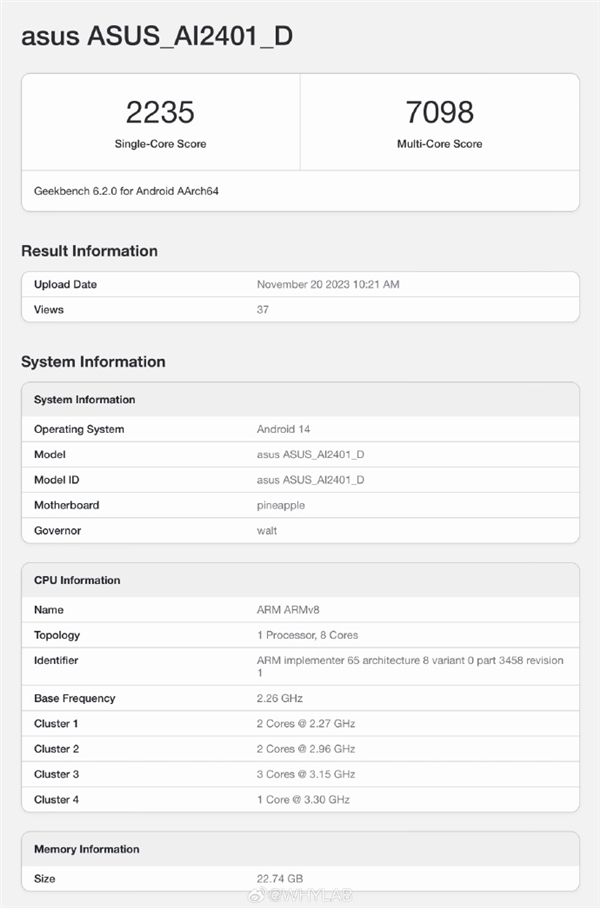The width and height of the screenshot is (600, 908).
Task: Click the Topology value 1 Processor, 8 Cores
Action: point(307,635)
